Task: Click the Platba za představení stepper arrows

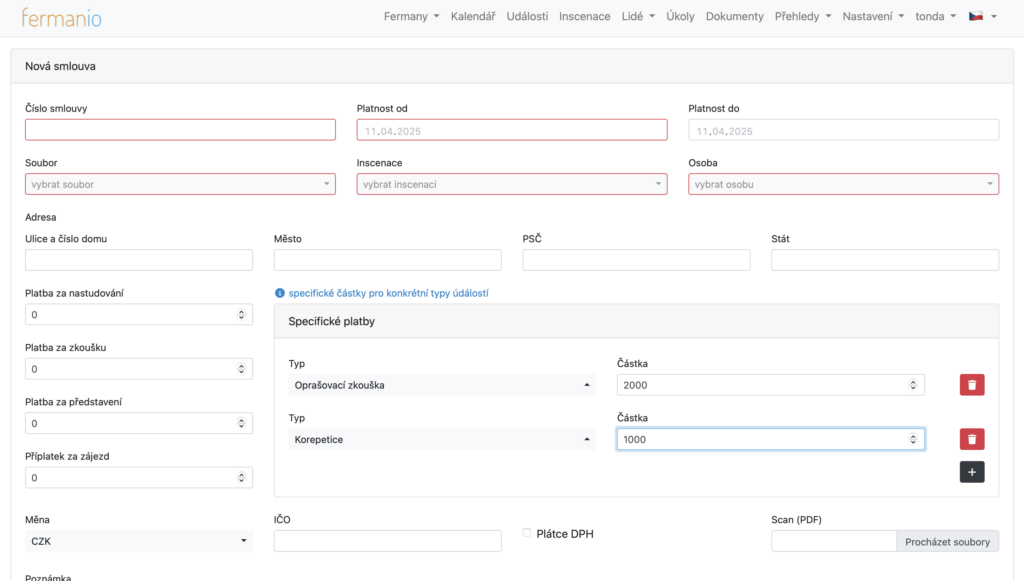Action: tap(241, 423)
